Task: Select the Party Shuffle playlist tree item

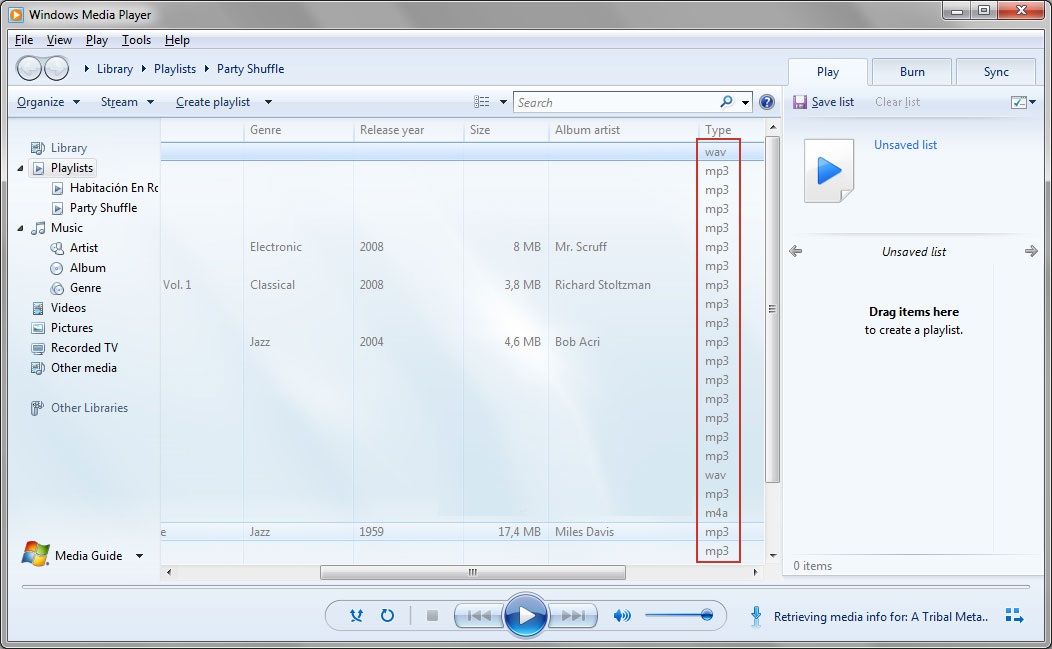Action: [x=103, y=208]
